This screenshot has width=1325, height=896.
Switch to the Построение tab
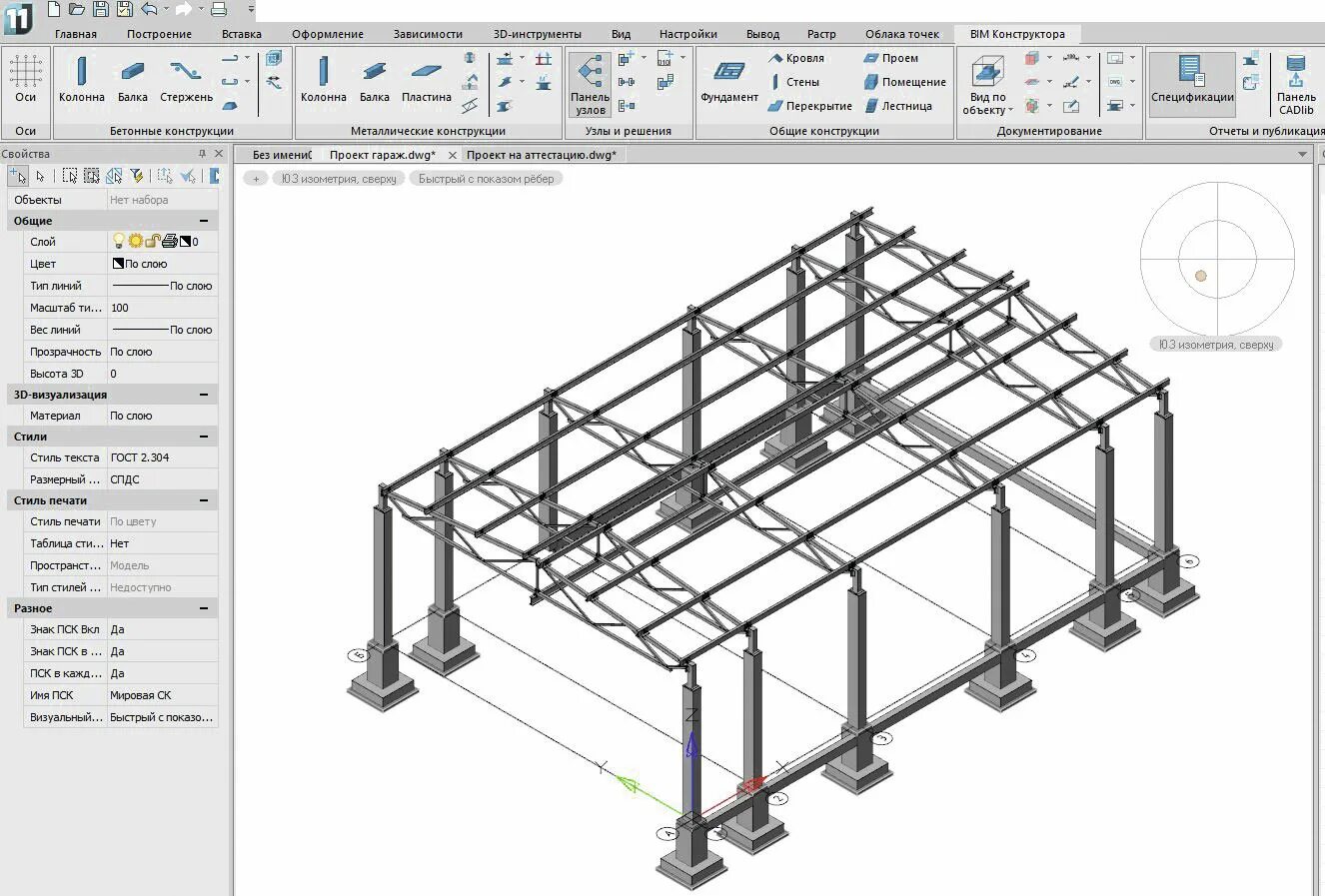[x=159, y=34]
